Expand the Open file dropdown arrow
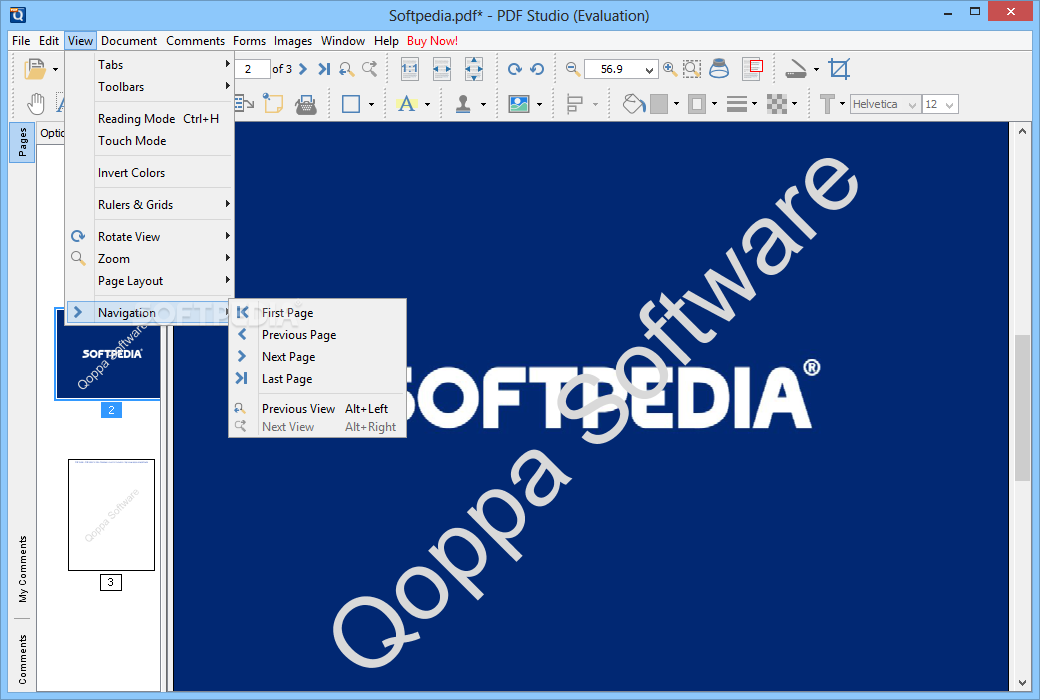Viewport: 1040px width, 700px height. coord(55,69)
